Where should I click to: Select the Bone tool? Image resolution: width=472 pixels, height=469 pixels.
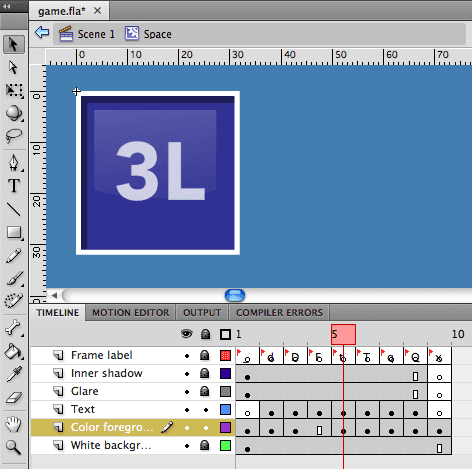coord(14,327)
